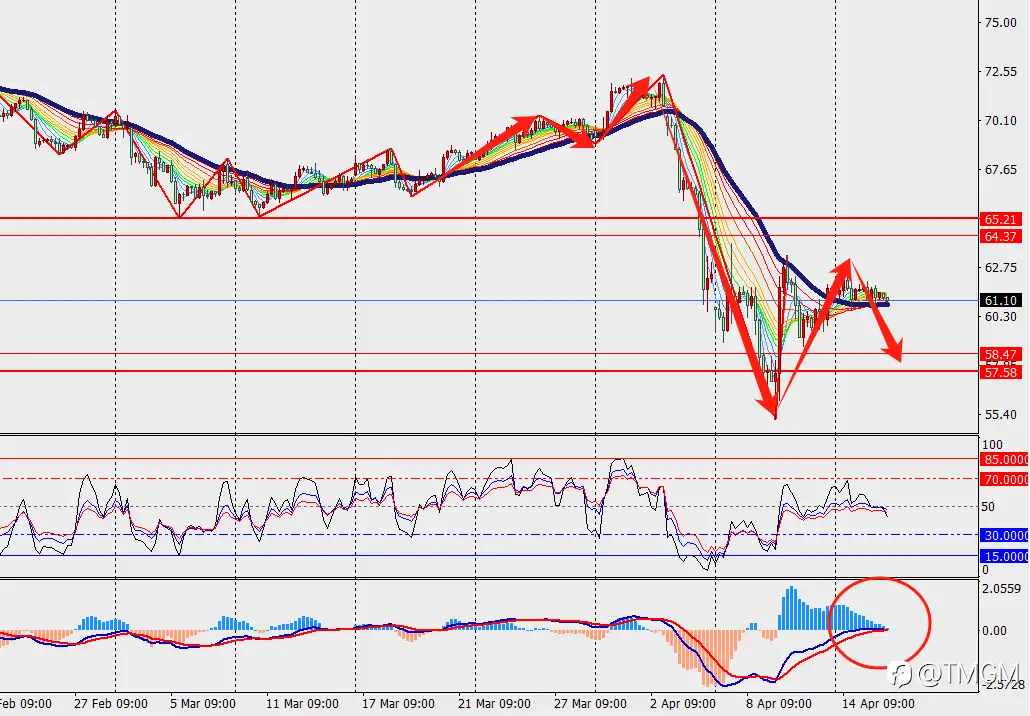Click the 75.00 price axis value
The height and width of the screenshot is (716, 1030).
(1000, 22)
